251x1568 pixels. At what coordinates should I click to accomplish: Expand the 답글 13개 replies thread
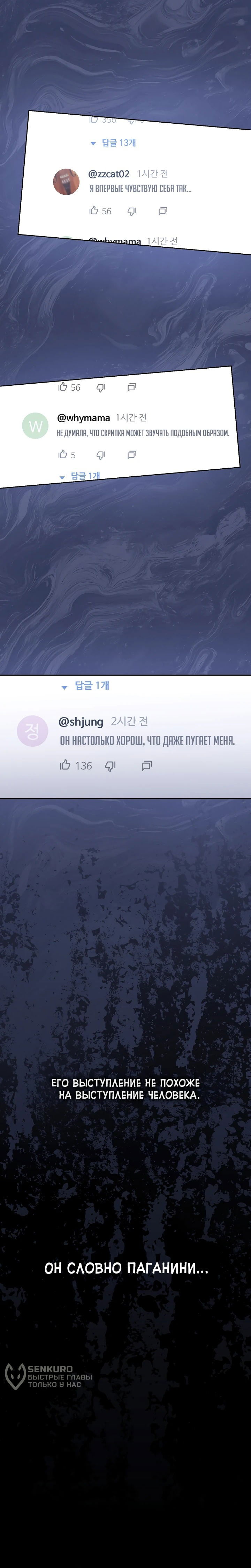(113, 143)
